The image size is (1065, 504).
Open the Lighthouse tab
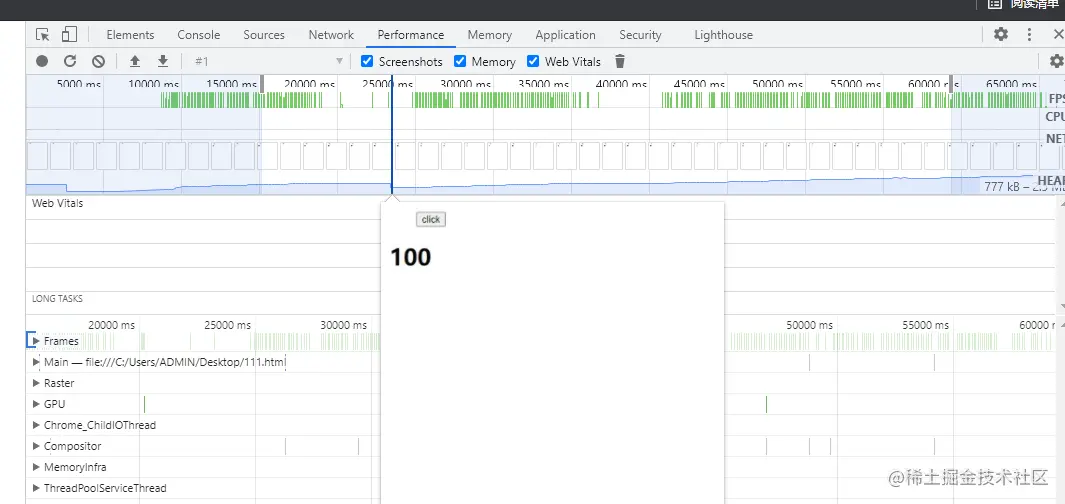click(723, 35)
